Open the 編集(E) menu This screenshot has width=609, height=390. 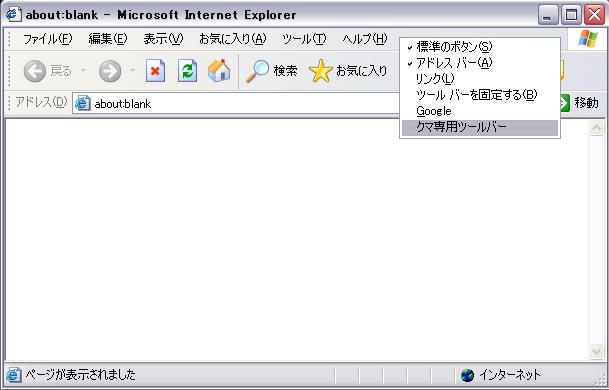tap(108, 39)
